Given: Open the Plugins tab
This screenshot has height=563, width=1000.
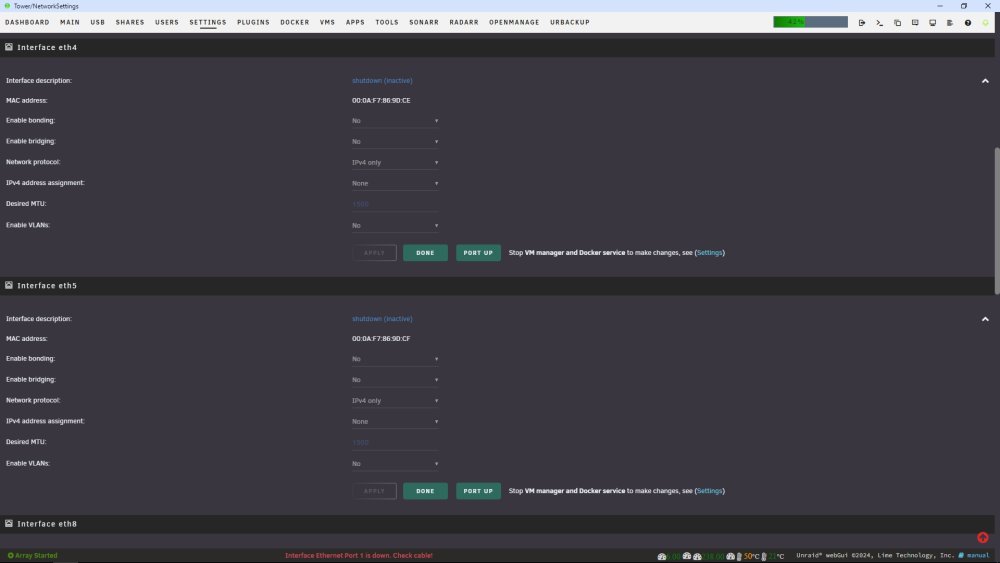Looking at the screenshot, I should point(253,22).
